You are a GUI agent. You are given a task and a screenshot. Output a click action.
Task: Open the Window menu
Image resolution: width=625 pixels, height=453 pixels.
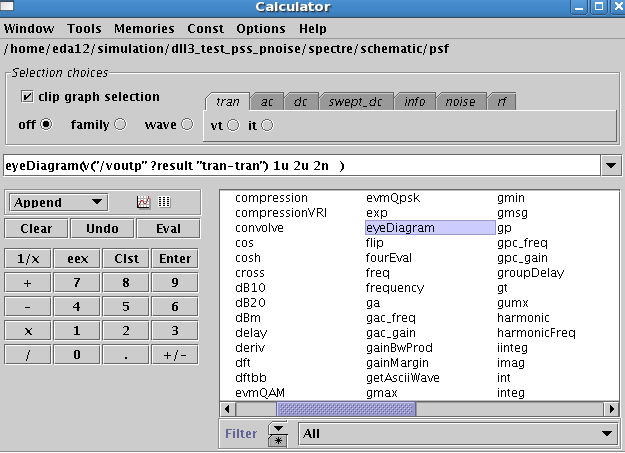[x=29, y=29]
